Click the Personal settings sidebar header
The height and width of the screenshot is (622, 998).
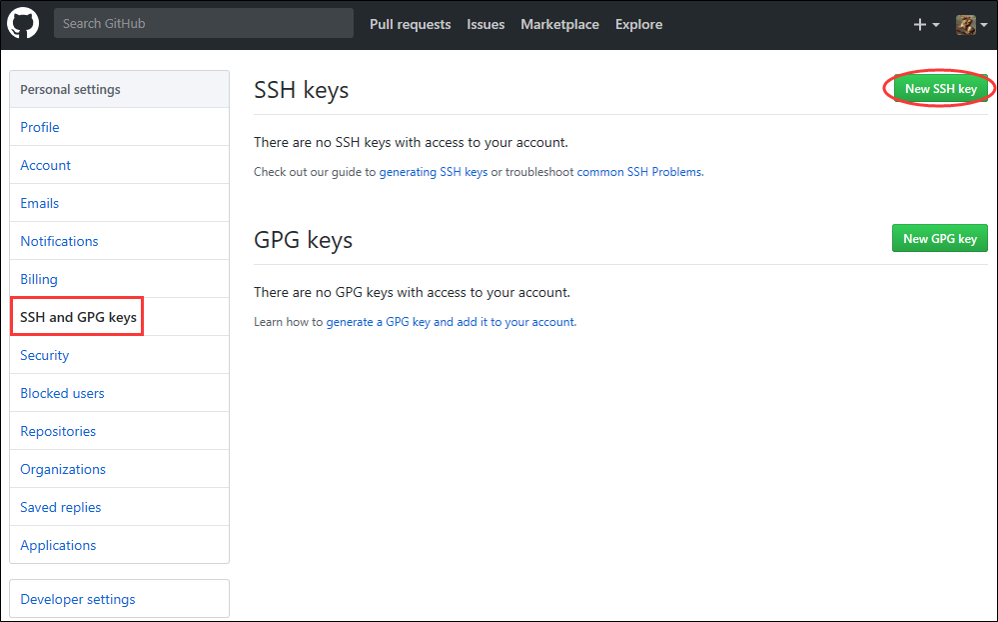tap(119, 89)
